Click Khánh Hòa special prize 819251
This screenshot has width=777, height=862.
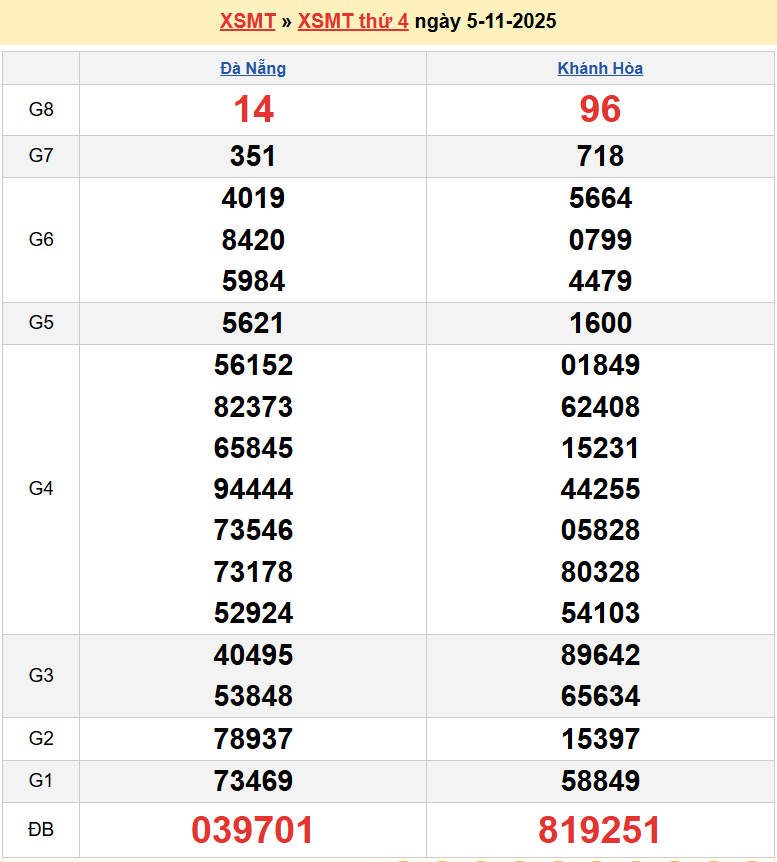coord(600,830)
